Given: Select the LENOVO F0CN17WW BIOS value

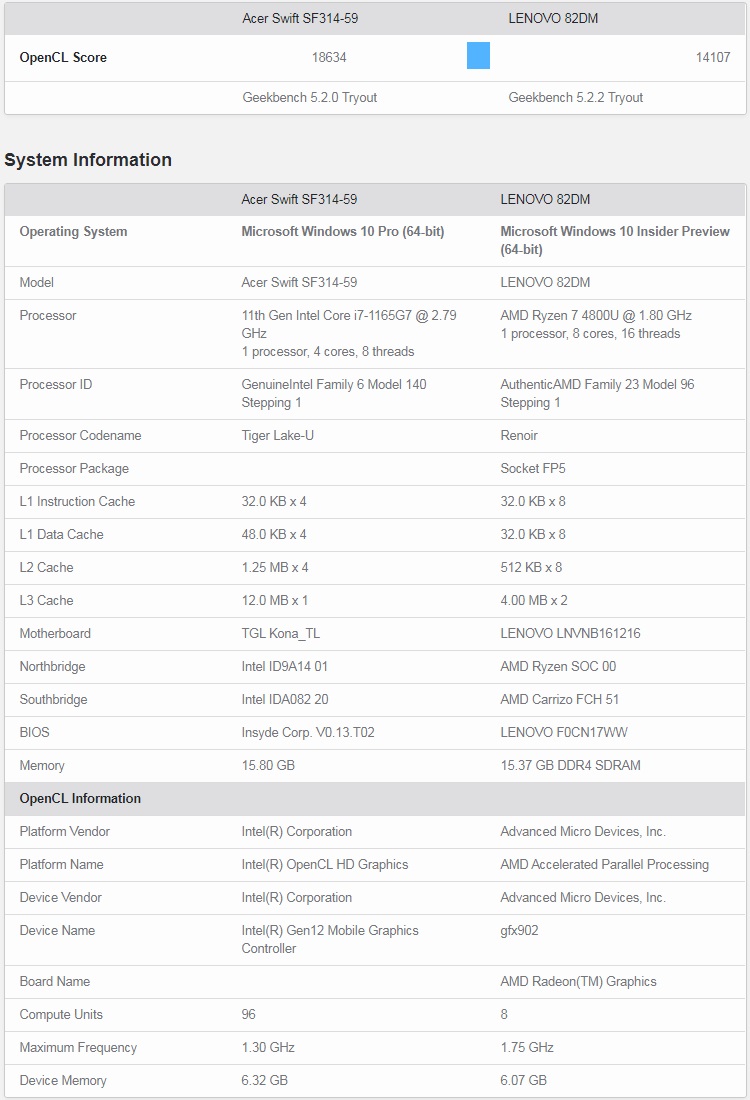Looking at the screenshot, I should click(x=564, y=733).
